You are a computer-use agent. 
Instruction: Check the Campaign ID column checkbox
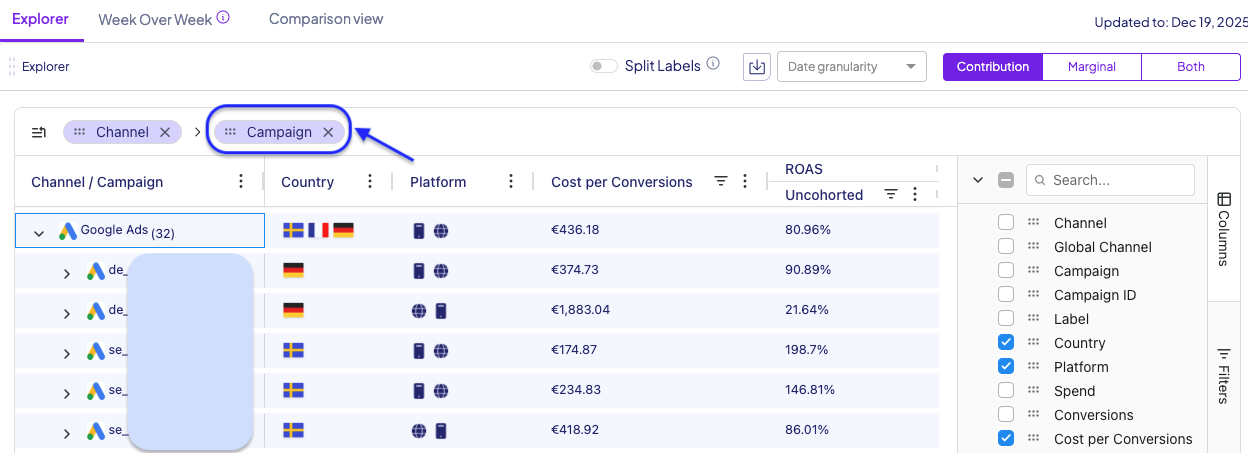(x=1006, y=295)
